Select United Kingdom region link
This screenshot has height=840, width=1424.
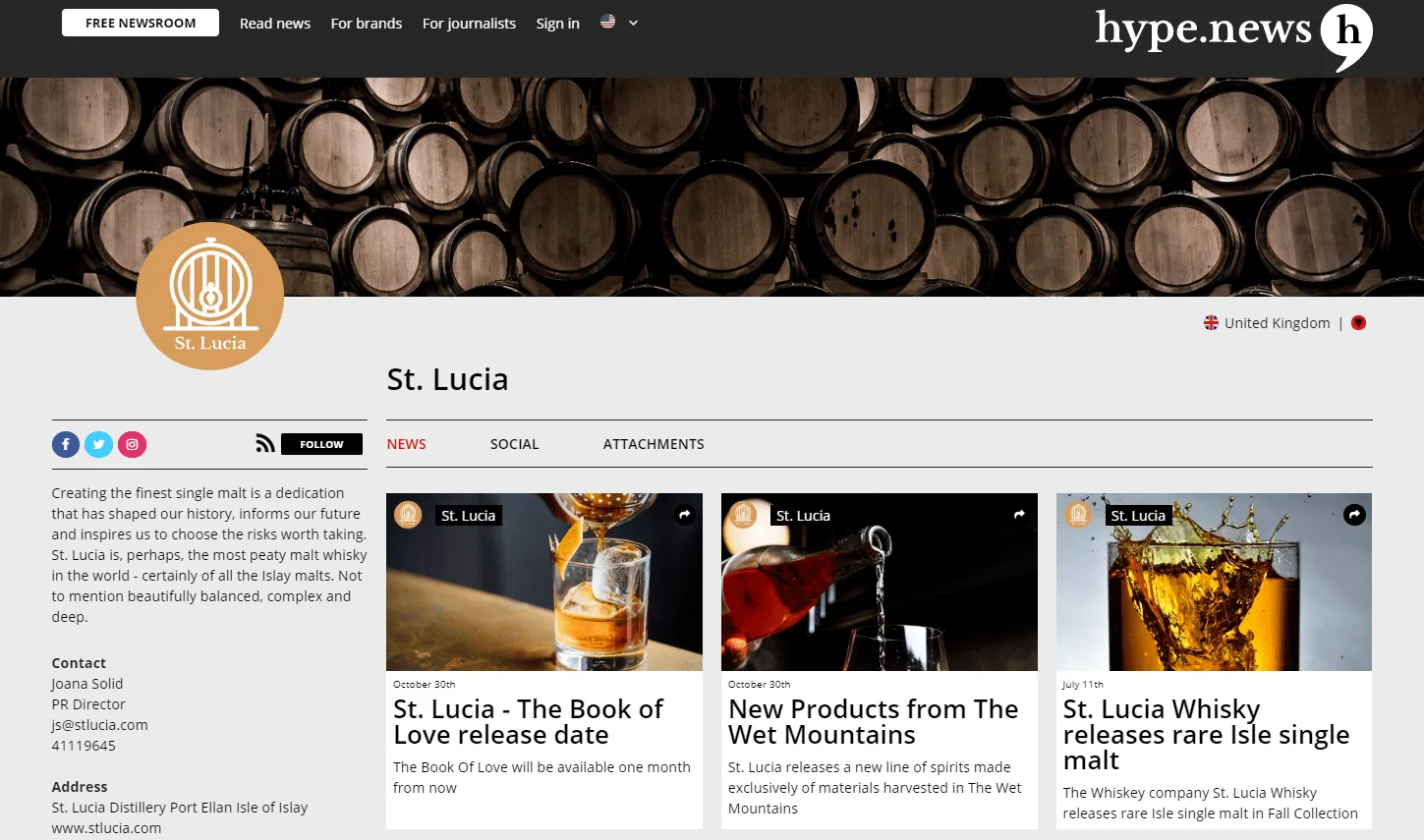[x=1277, y=323]
